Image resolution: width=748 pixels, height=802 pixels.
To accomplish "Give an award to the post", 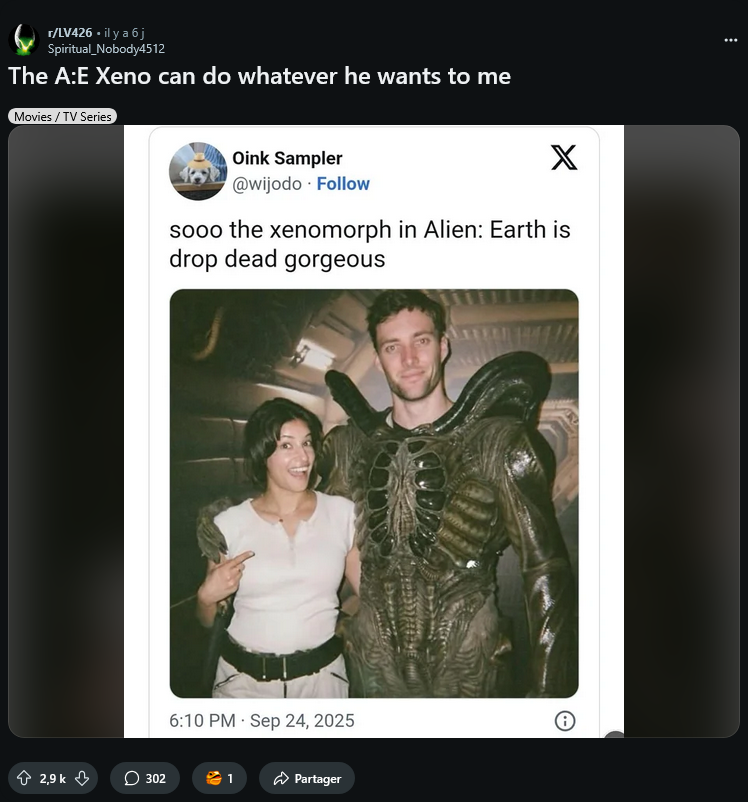I will point(219,778).
